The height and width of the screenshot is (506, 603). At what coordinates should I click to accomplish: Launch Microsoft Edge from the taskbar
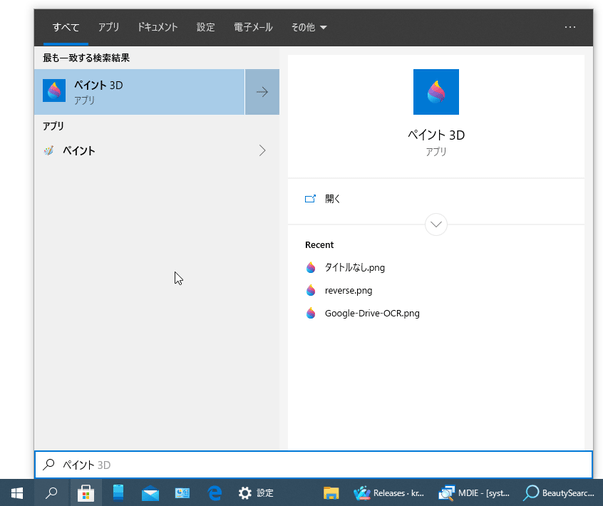[214, 493]
